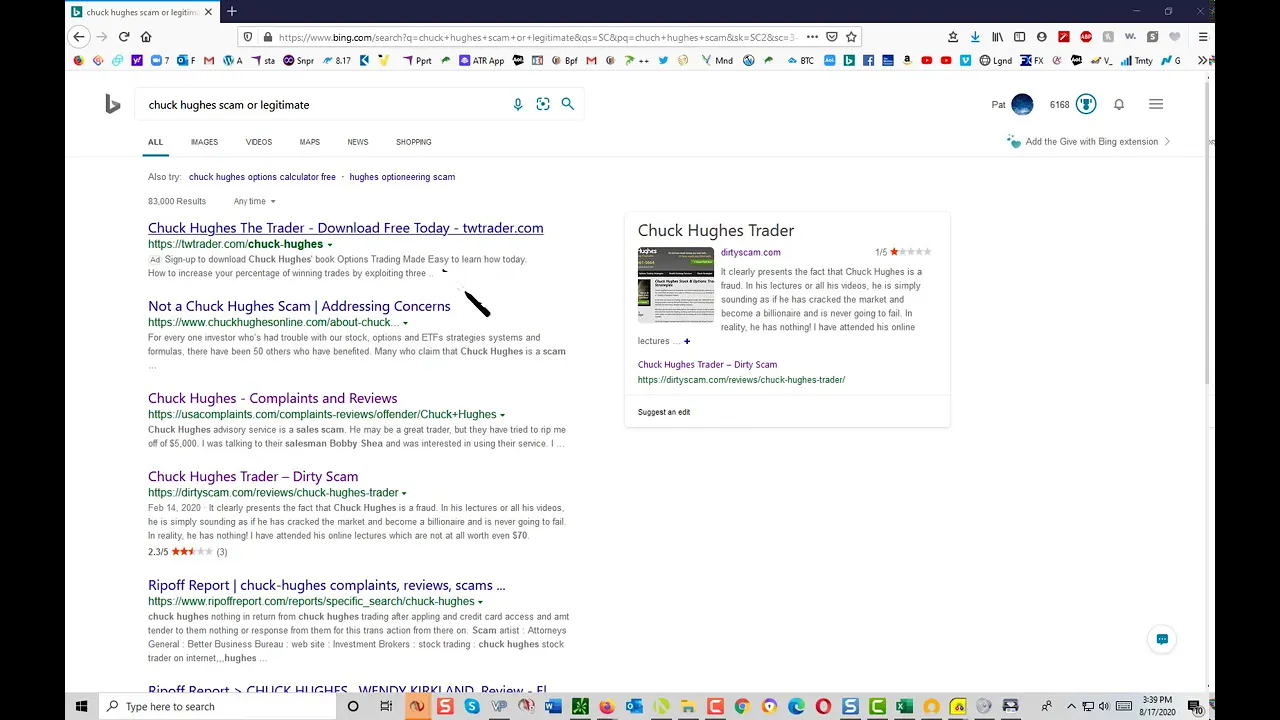Screen dimensions: 1280x720
Task: Open Microsoft Rewards medal icon
Action: (1086, 104)
